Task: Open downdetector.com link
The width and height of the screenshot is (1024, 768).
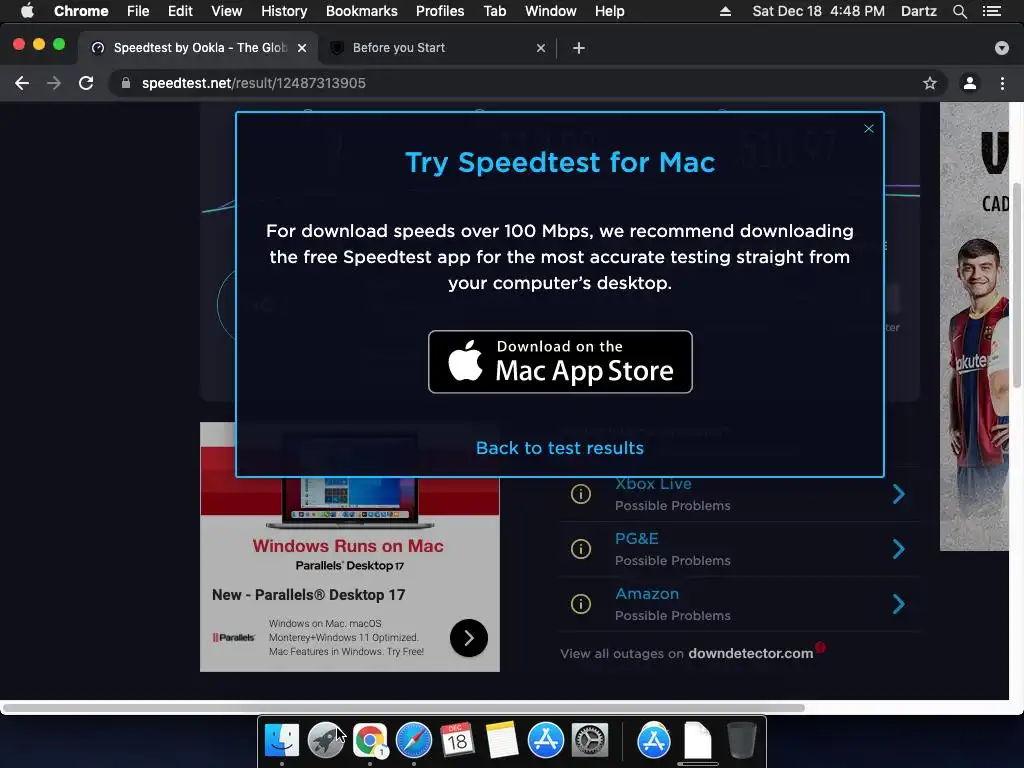Action: pyautogui.click(x=750, y=654)
